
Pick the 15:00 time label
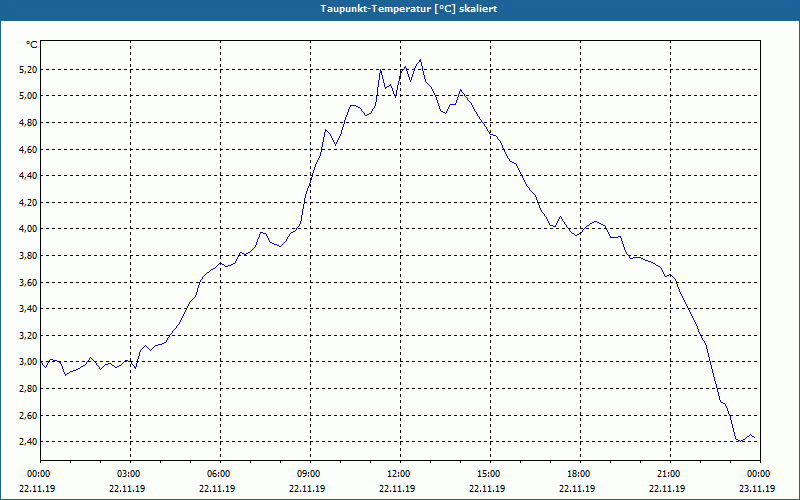coord(490,474)
